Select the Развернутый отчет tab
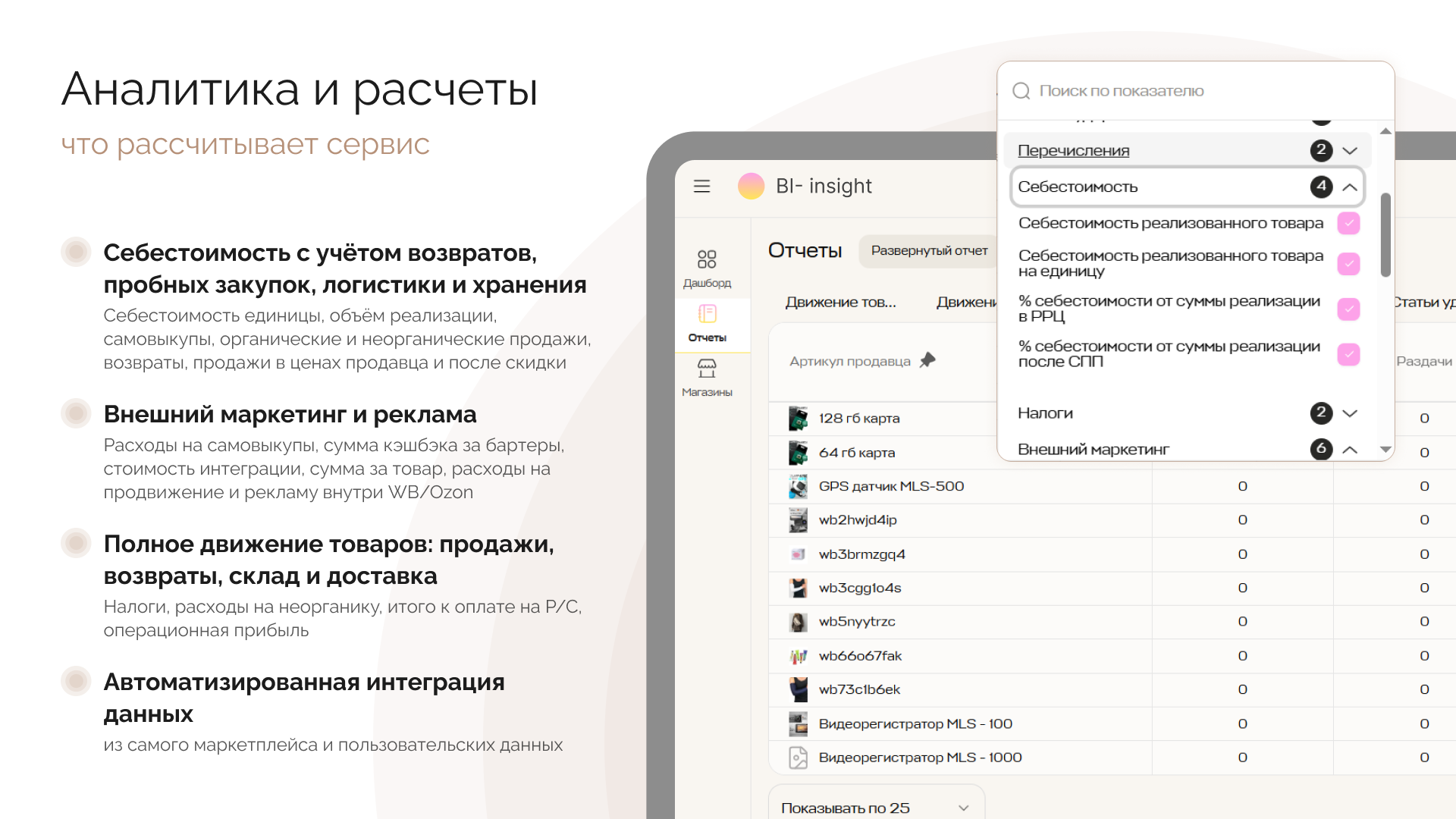The height and width of the screenshot is (819, 1456). (x=929, y=251)
